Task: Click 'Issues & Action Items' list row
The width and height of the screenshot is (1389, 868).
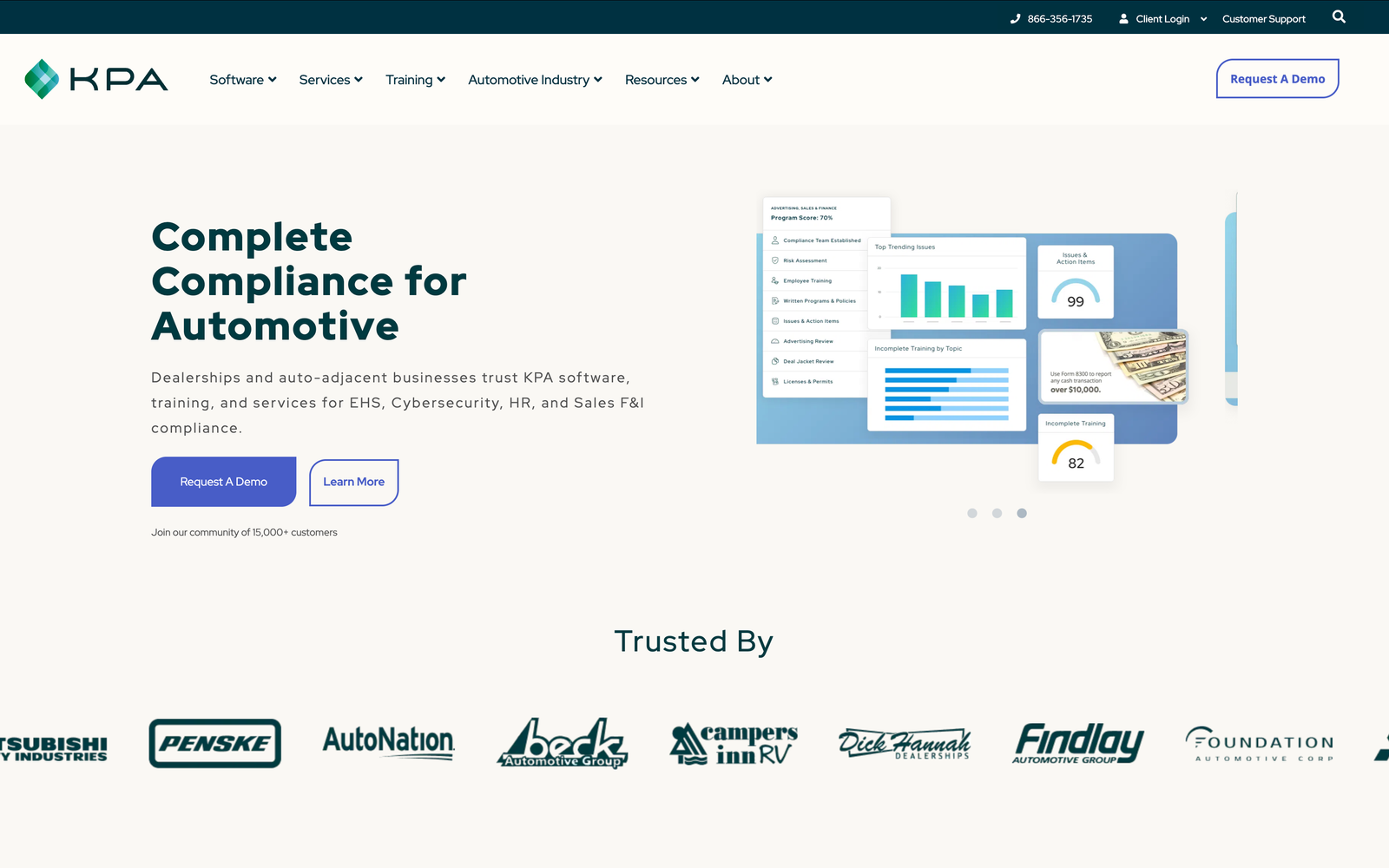Action: click(814, 321)
